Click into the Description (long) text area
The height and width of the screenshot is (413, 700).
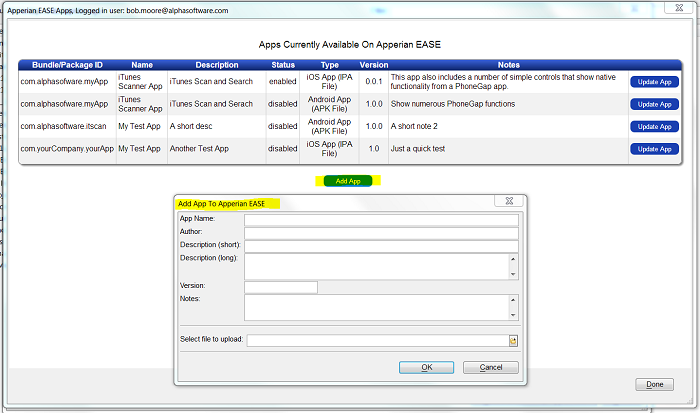click(377, 267)
